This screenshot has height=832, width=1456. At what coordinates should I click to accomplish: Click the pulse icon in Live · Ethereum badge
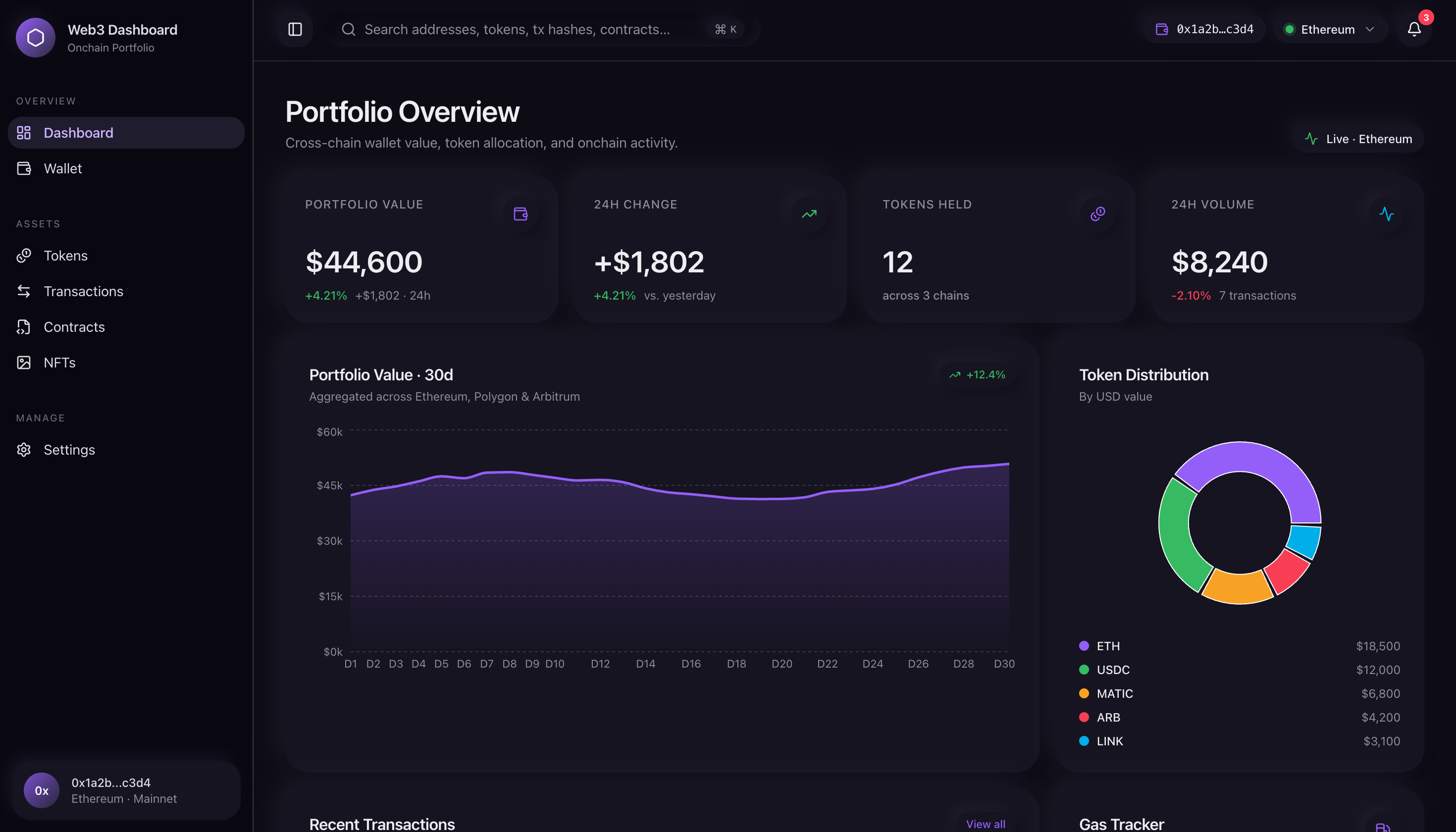point(1311,139)
